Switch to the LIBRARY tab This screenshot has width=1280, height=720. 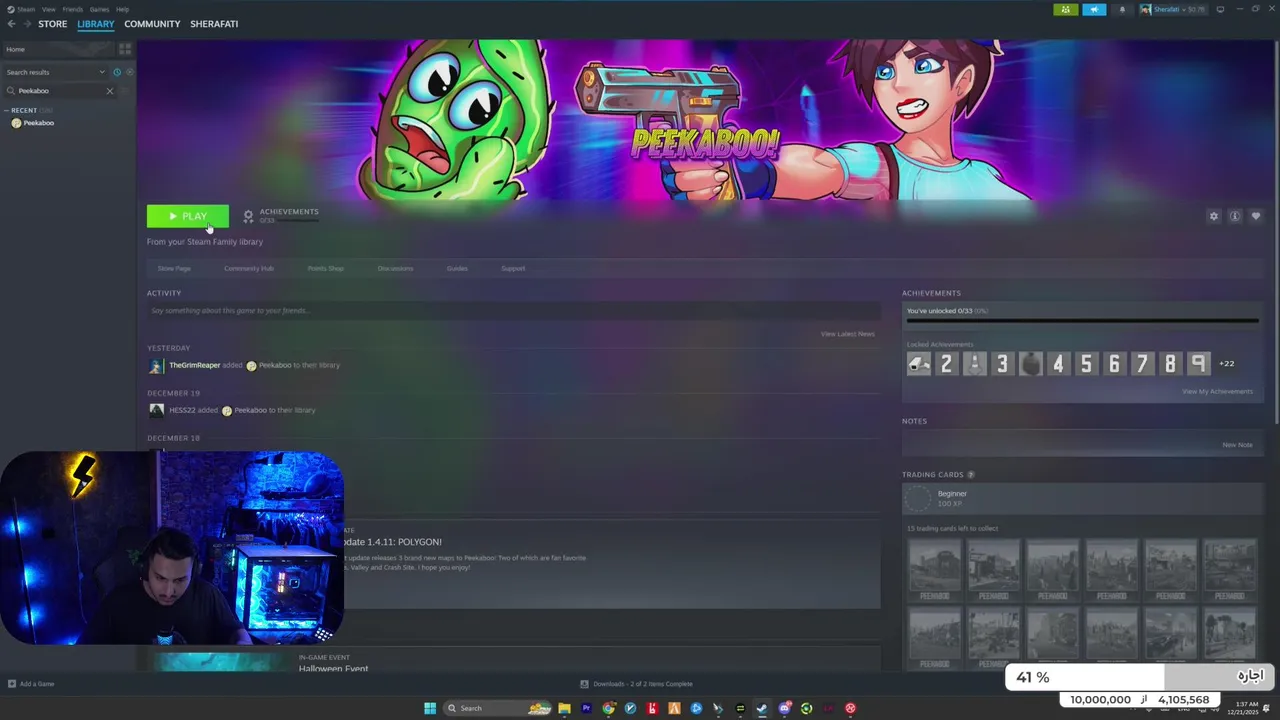click(x=96, y=24)
